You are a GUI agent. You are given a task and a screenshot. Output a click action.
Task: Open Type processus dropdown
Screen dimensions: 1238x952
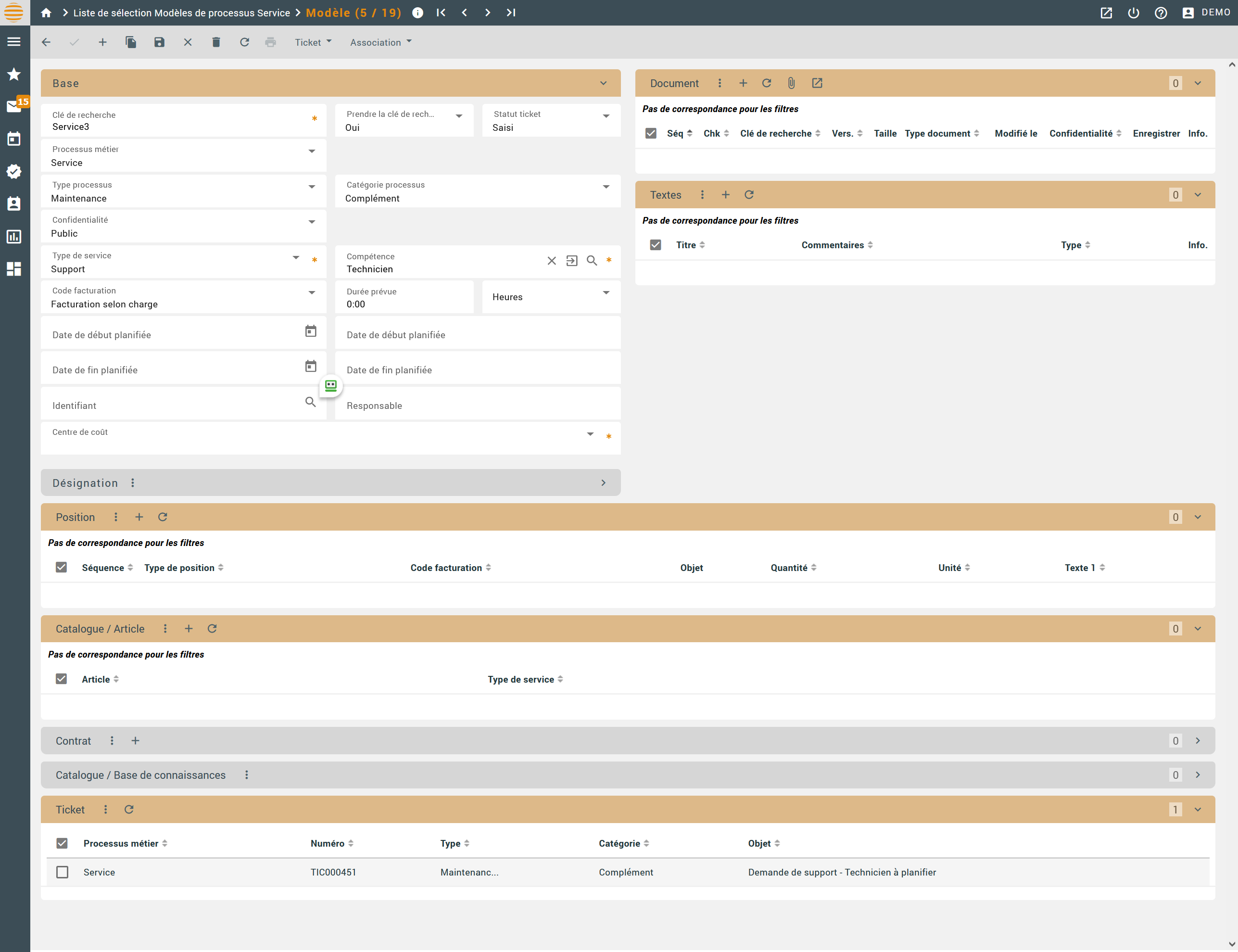coord(312,187)
